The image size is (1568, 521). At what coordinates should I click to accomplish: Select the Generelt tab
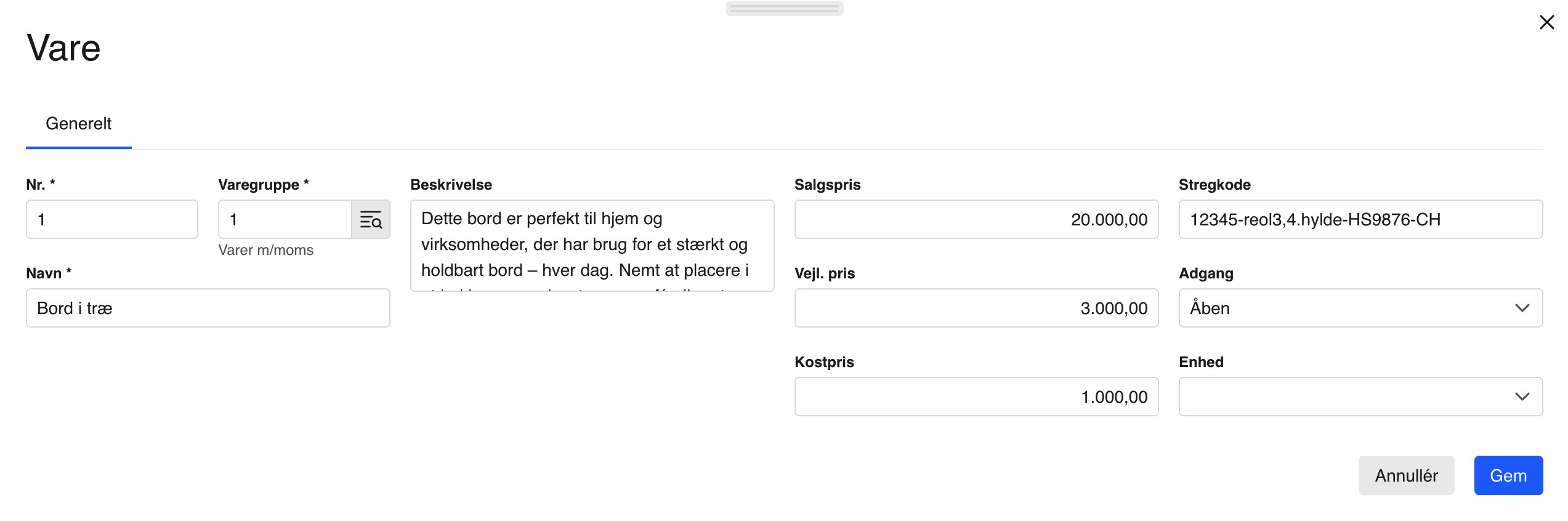[79, 124]
